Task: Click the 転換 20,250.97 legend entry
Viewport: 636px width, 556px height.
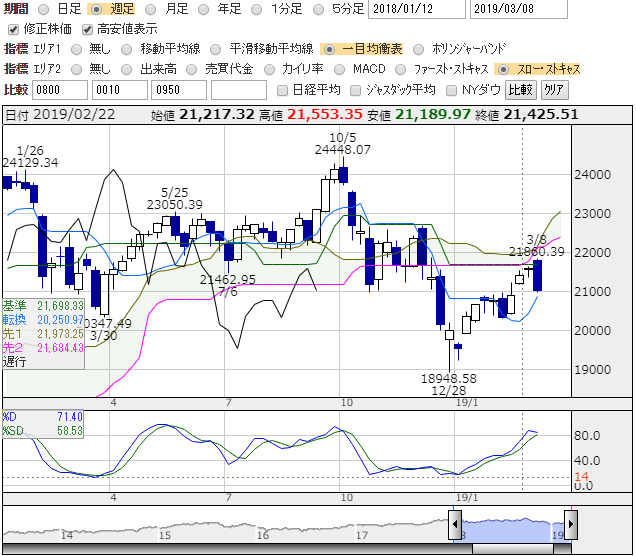Action: [43, 320]
